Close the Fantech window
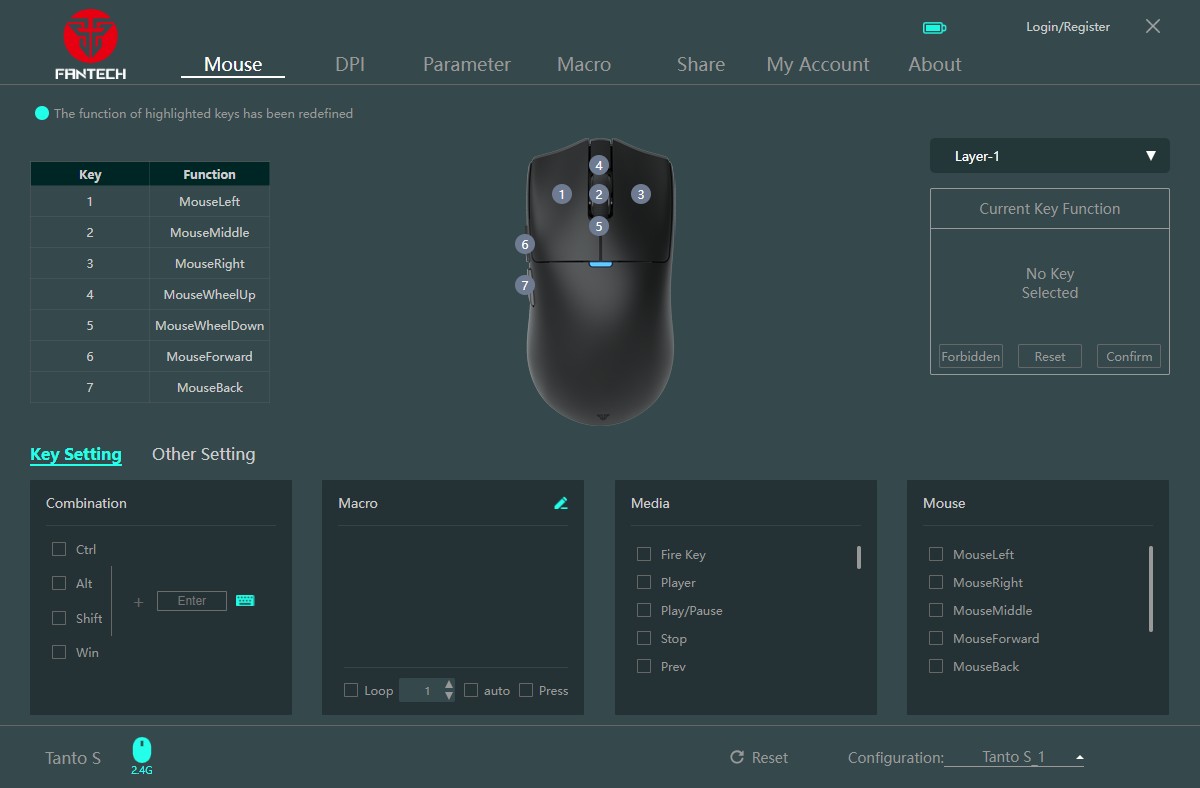1200x788 pixels. 1153,26
